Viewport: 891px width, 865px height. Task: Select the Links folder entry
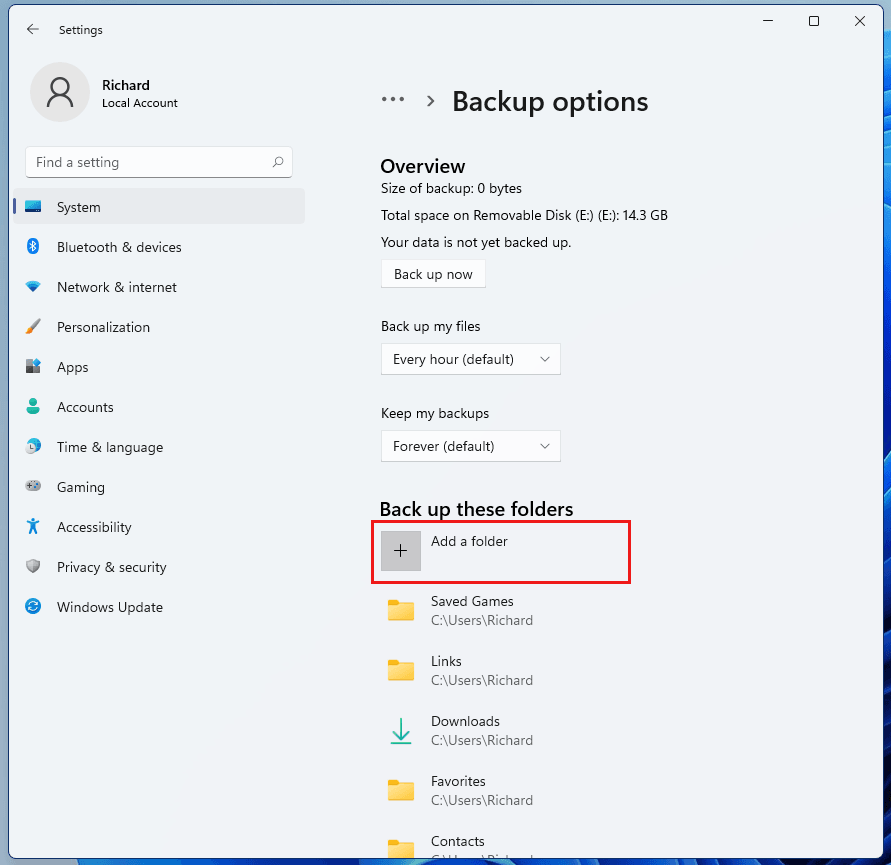coord(500,671)
